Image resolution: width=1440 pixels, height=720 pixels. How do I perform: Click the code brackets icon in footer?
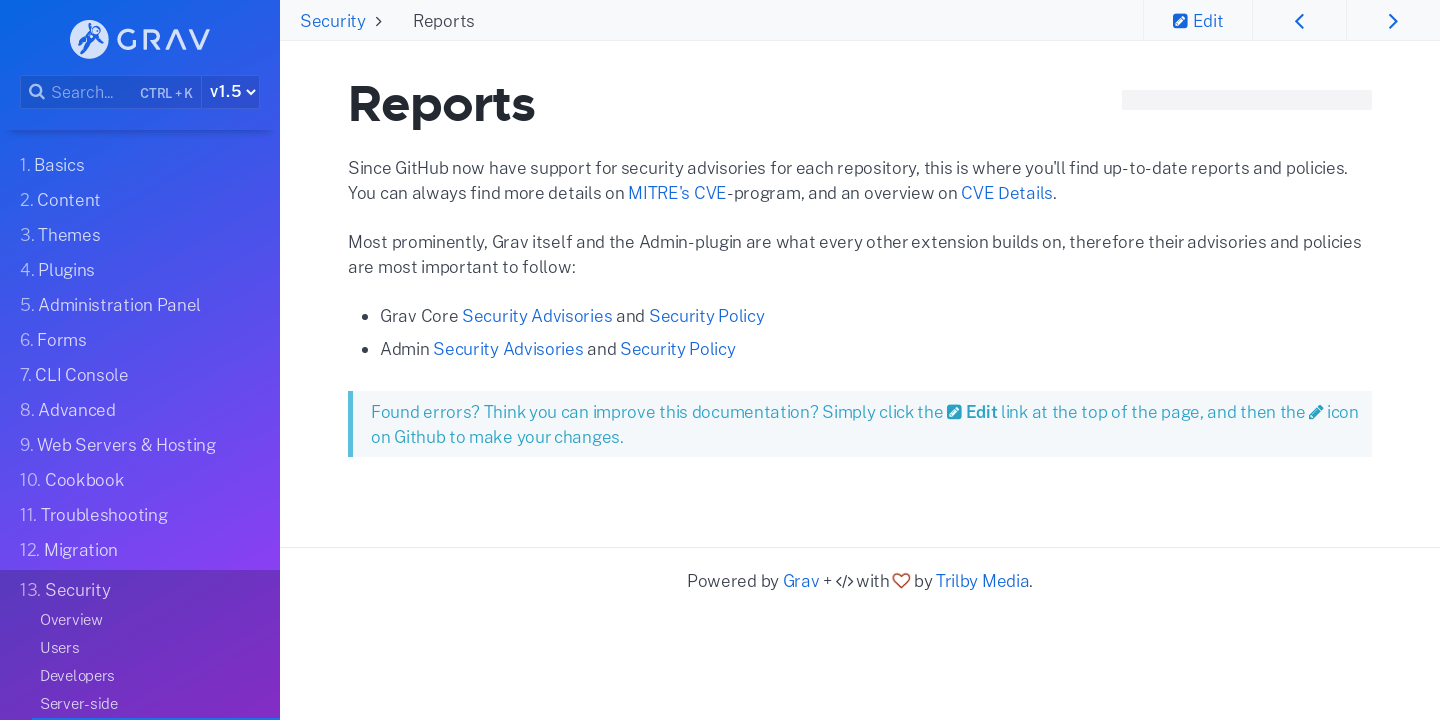pyautogui.click(x=843, y=580)
